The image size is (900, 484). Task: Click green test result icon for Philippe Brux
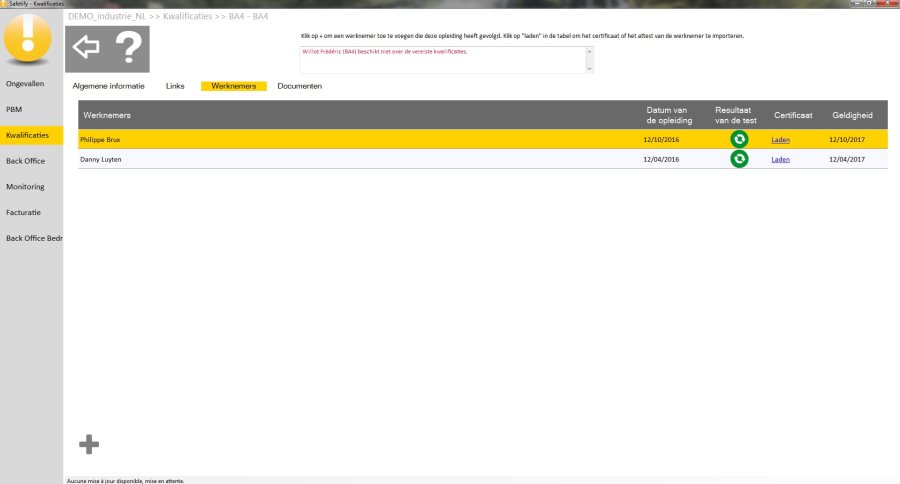(x=739, y=140)
